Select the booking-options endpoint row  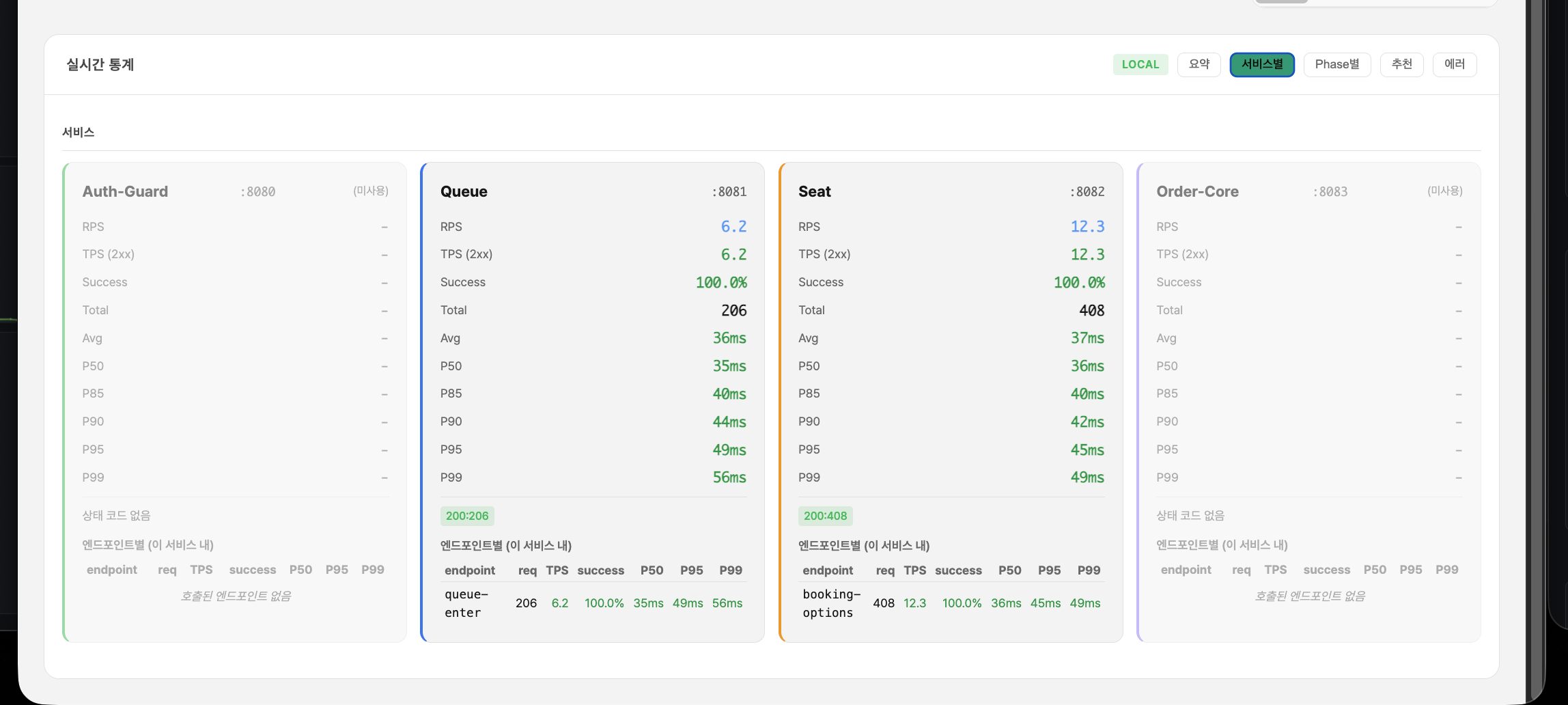click(x=830, y=603)
